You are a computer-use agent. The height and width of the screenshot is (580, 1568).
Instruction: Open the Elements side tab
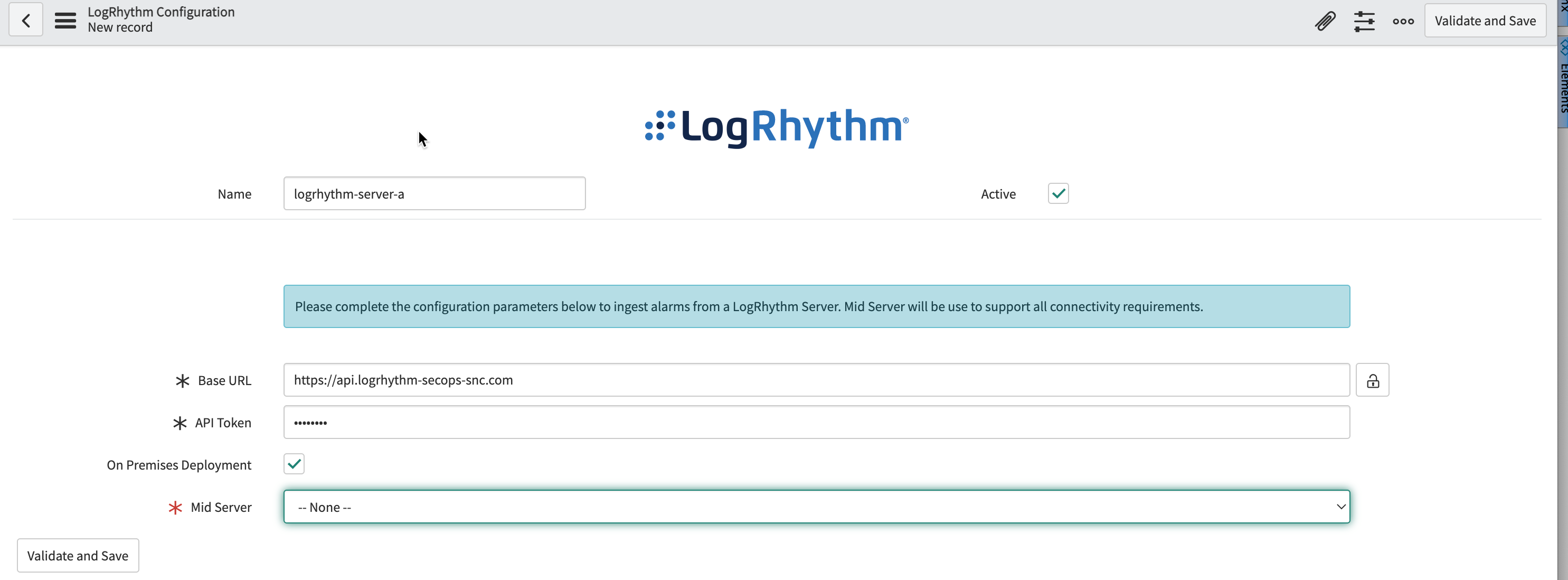click(x=1563, y=82)
